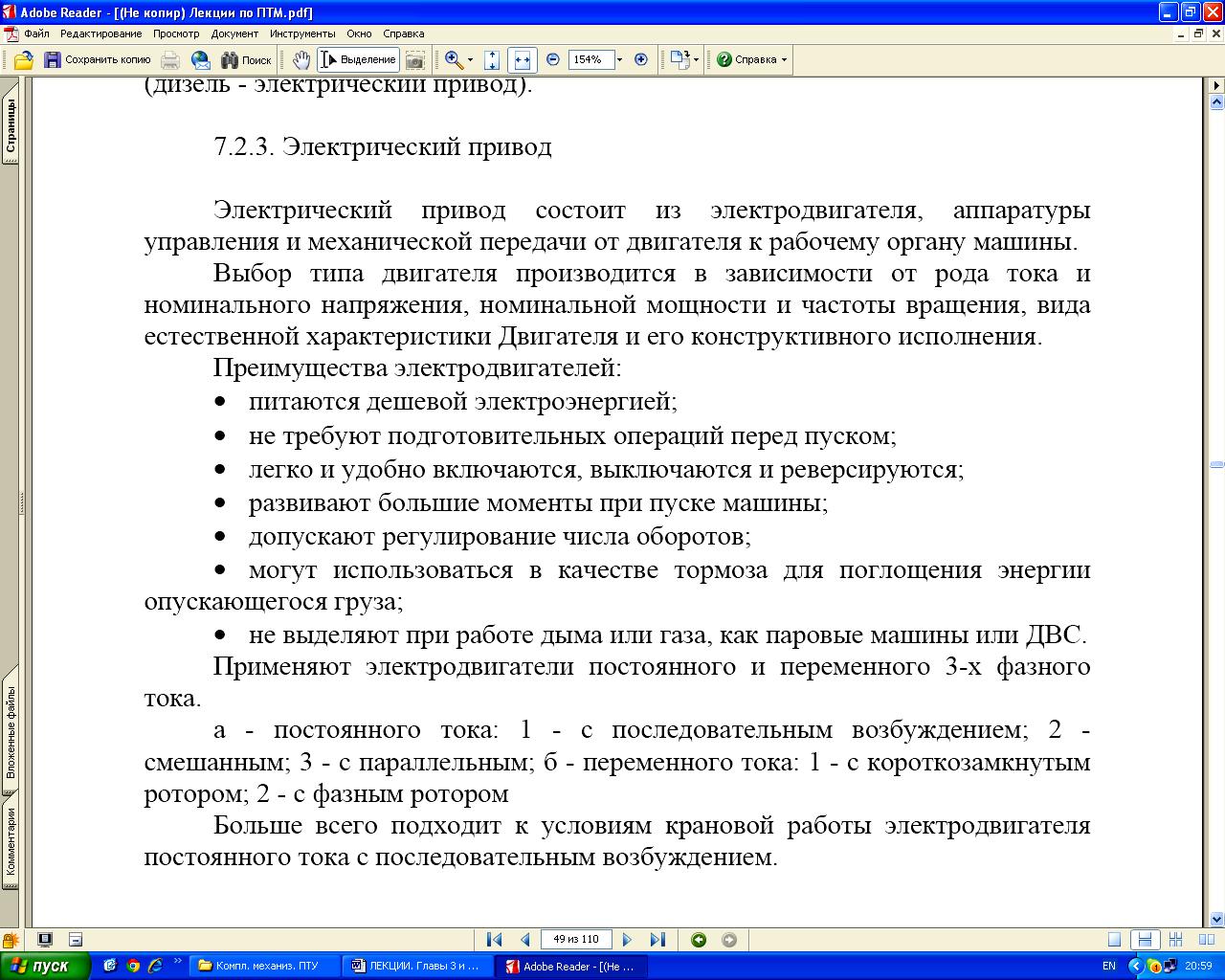Click the full screen monitor icon in status bar
Screen dimensions: 1225x980
pyautogui.click(x=45, y=940)
